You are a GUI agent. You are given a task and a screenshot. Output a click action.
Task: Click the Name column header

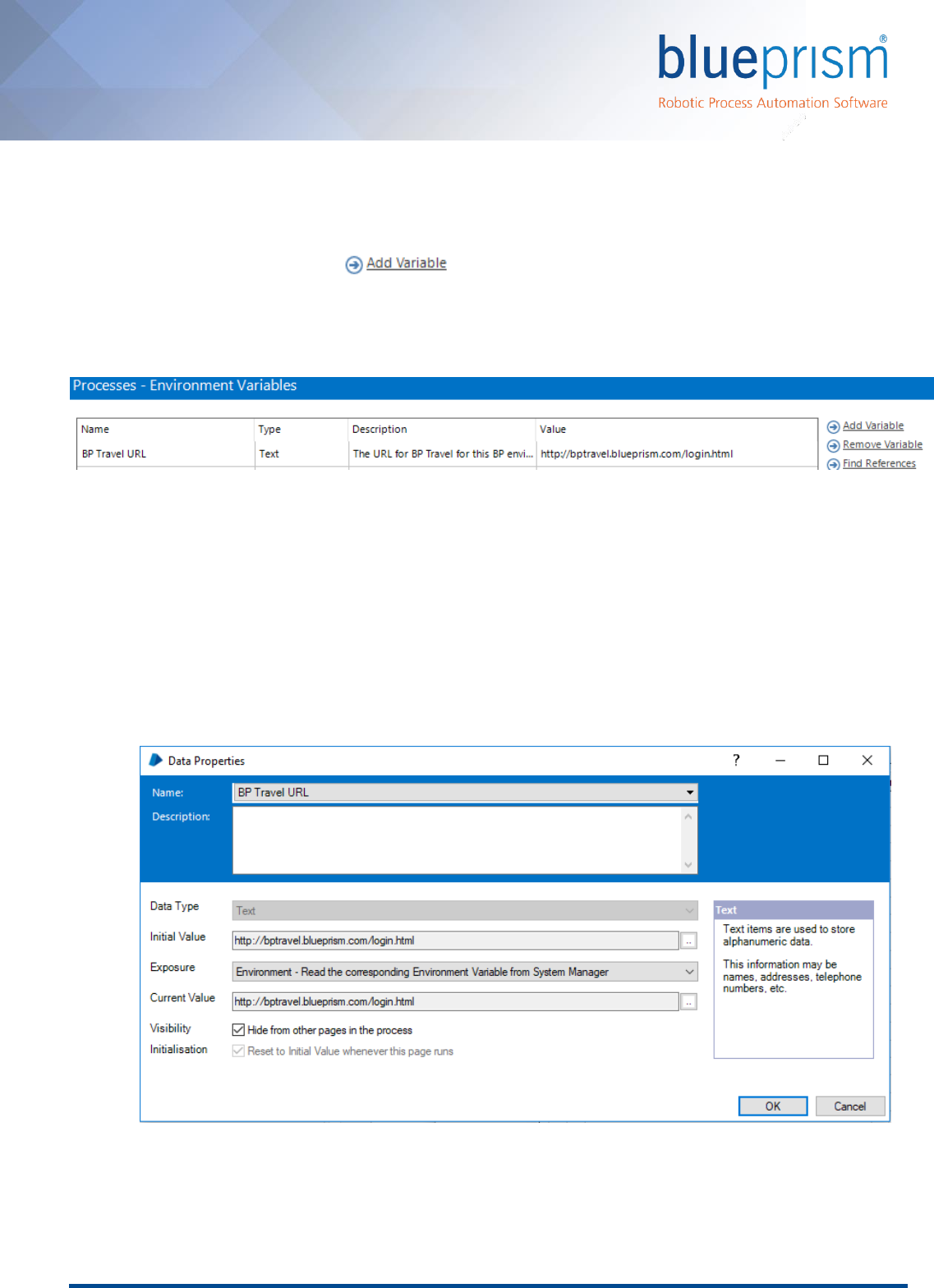[x=95, y=429]
